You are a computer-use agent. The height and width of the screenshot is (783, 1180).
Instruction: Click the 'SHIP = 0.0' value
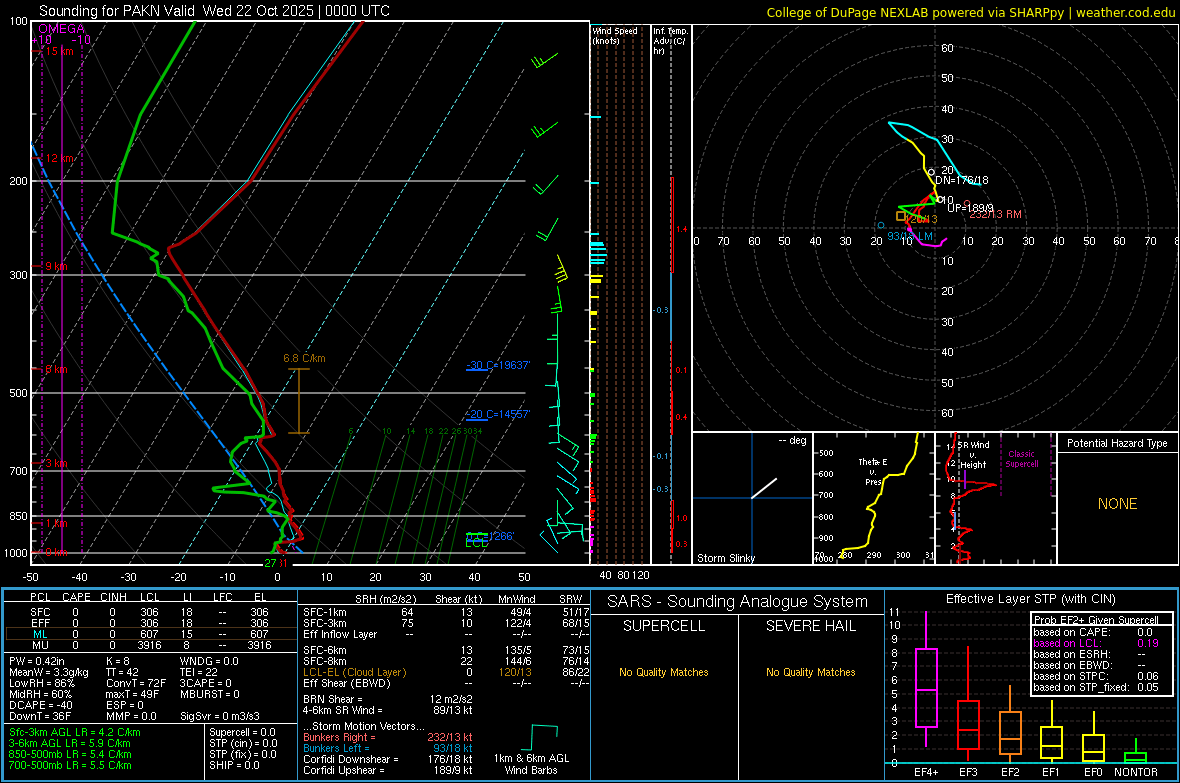tap(234, 765)
